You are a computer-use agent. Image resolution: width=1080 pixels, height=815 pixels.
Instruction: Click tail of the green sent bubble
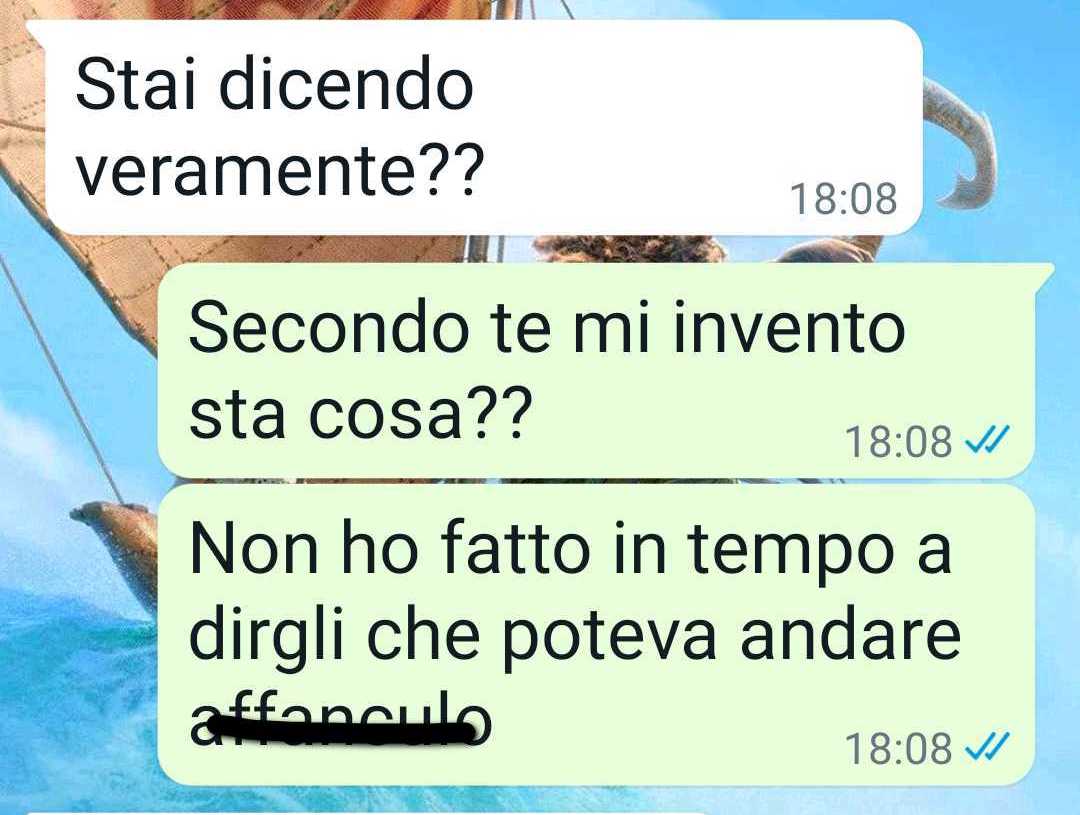pyautogui.click(x=1043, y=274)
